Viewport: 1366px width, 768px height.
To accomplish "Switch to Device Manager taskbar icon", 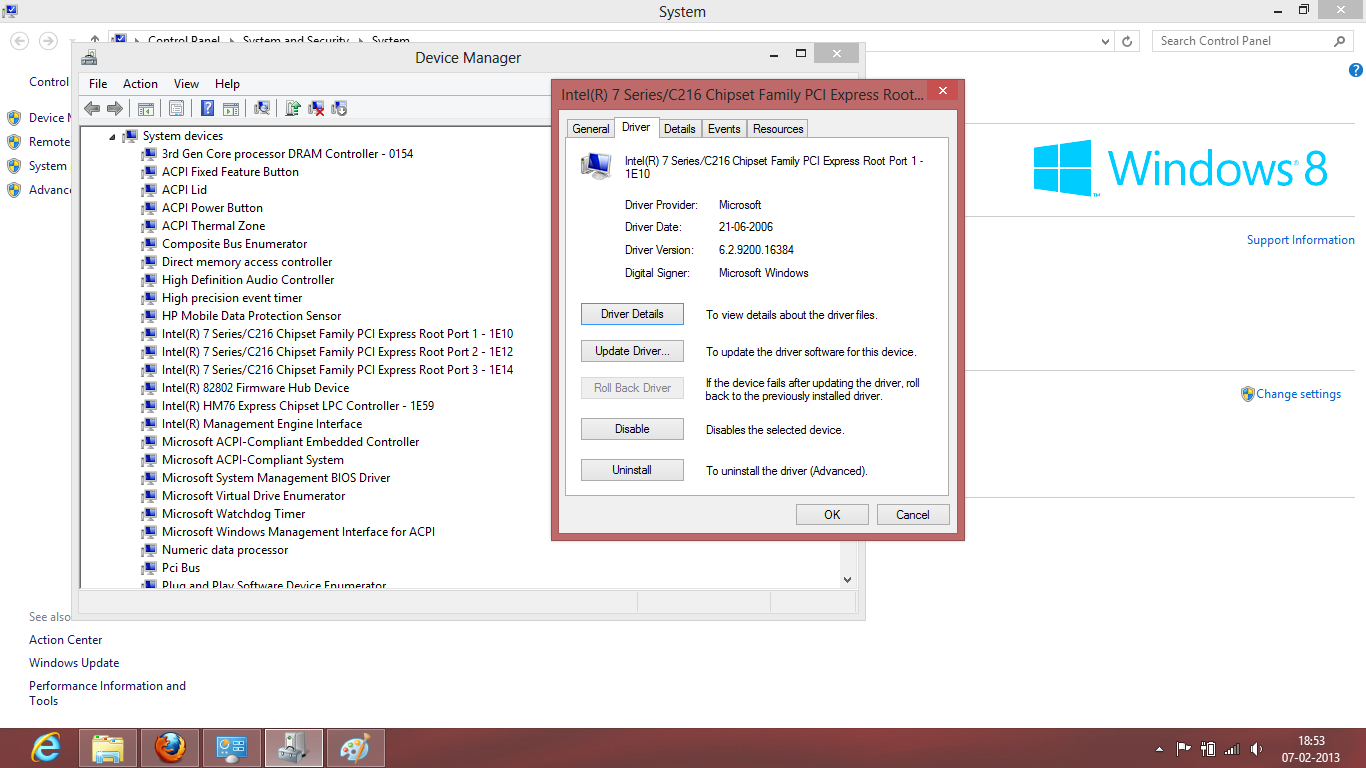I will (x=294, y=747).
